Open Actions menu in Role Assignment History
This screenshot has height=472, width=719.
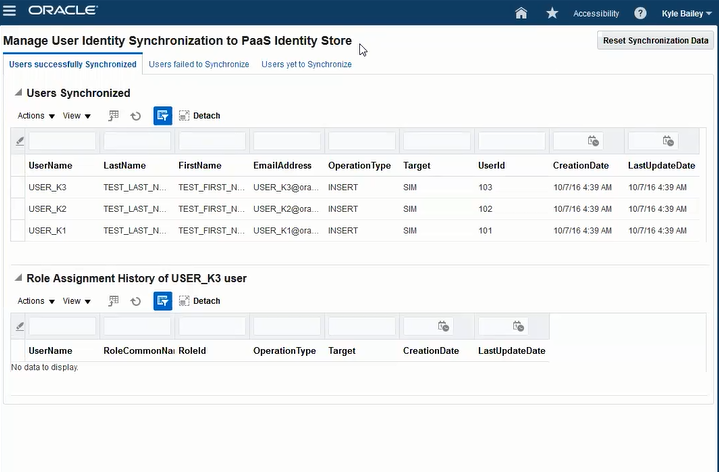[x=36, y=301]
